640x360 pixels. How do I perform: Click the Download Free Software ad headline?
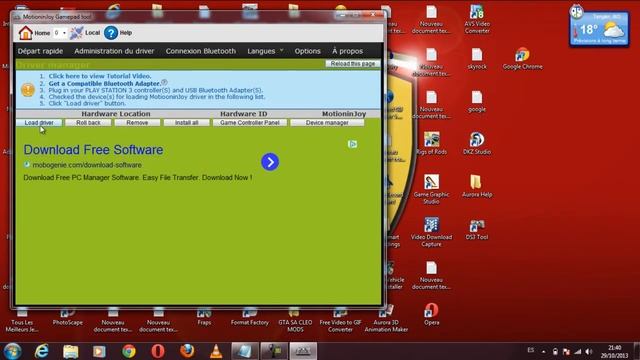93,150
